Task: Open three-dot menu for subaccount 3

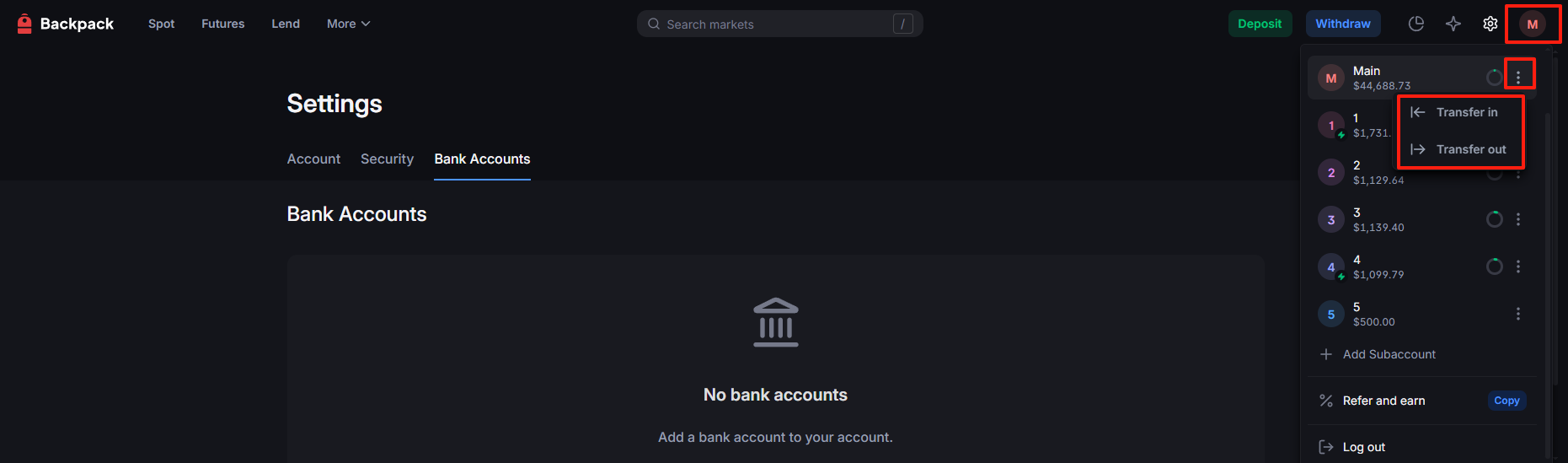Action: [x=1518, y=219]
